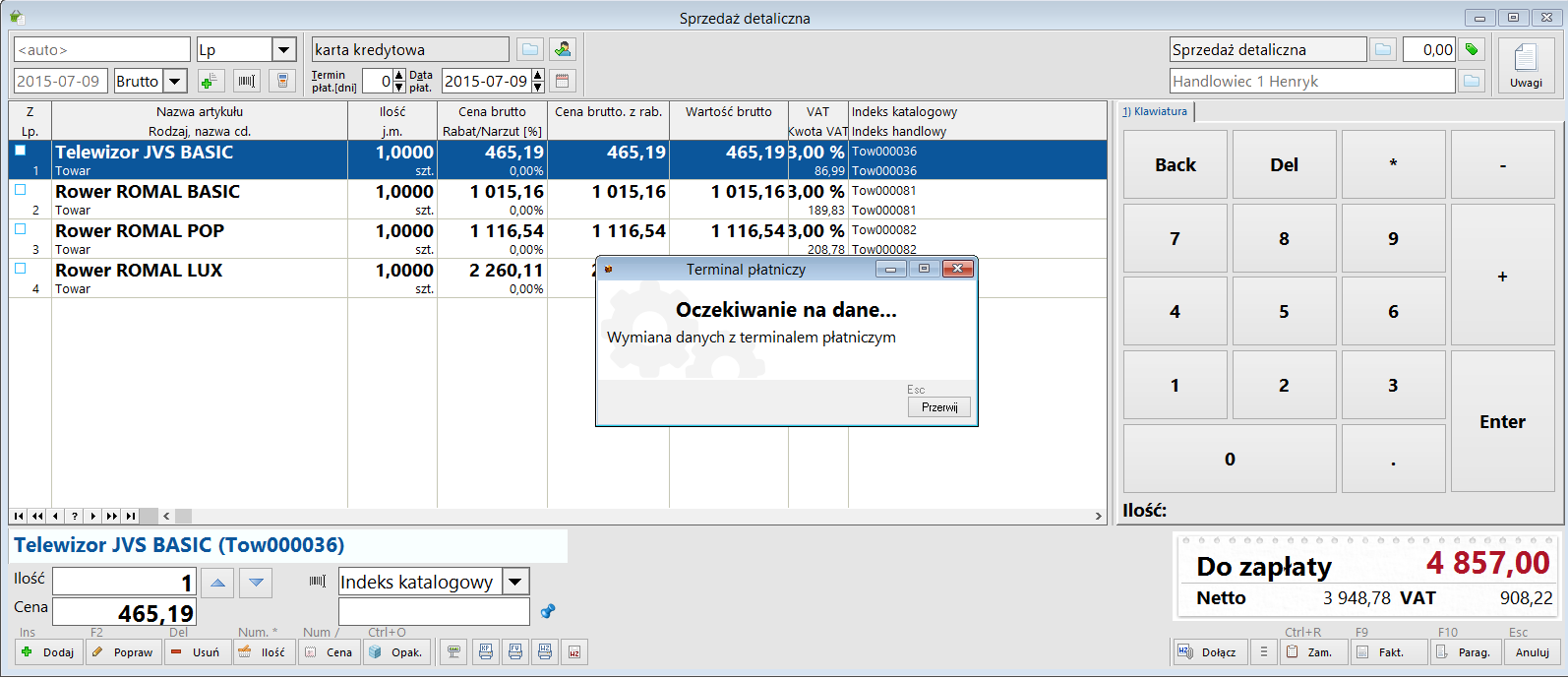The width and height of the screenshot is (1568, 679).
Task: Click the KP printer icon in bottom toolbar
Action: click(x=485, y=651)
